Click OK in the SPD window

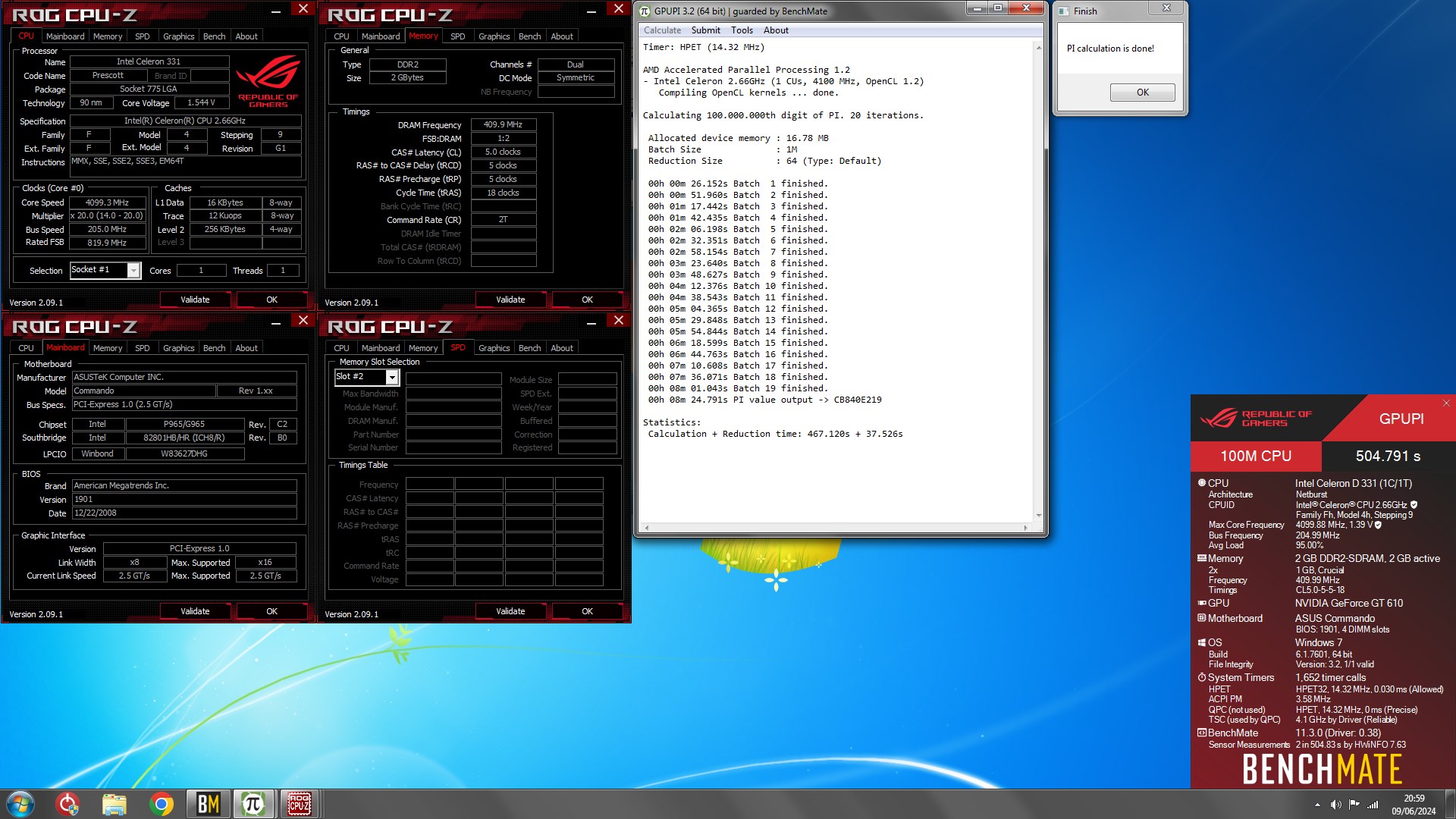point(587,611)
